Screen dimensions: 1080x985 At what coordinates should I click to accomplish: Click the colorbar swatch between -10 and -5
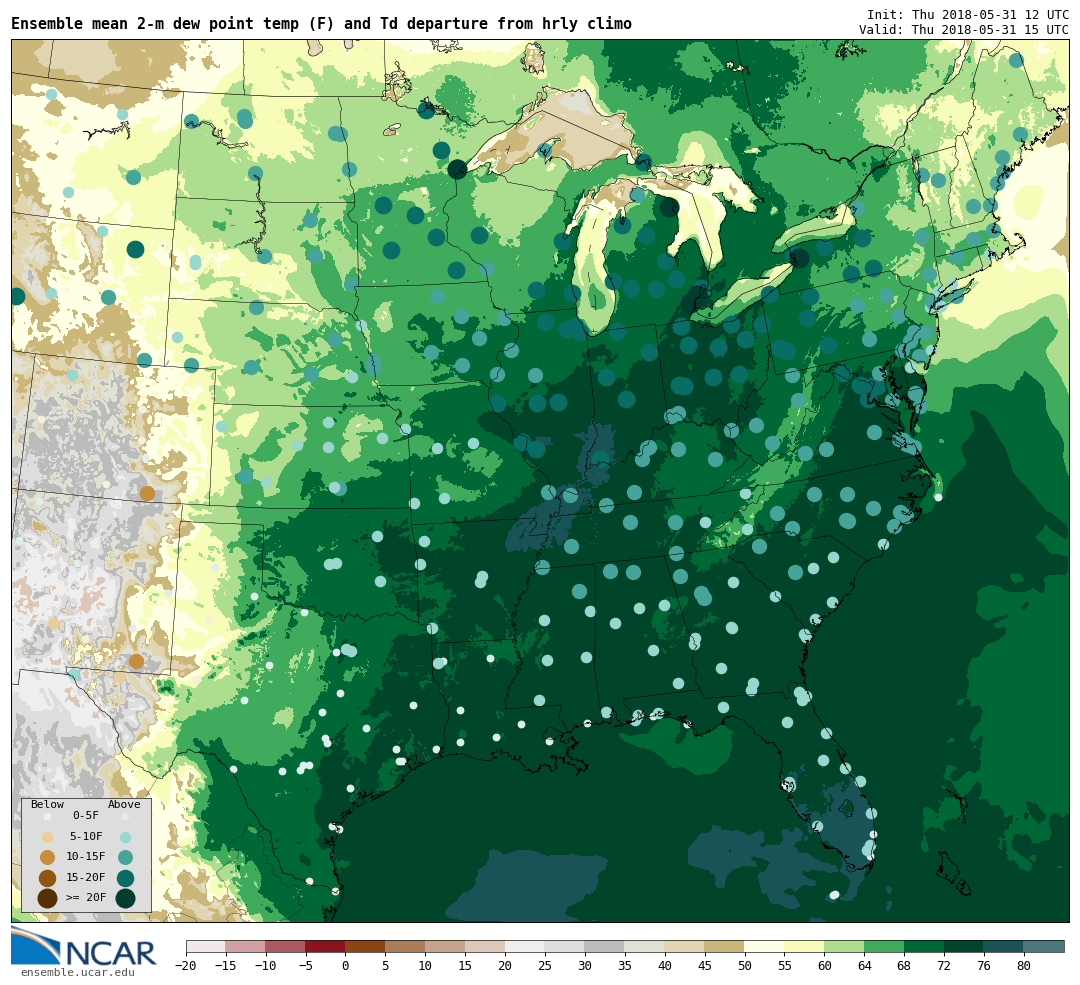[285, 946]
